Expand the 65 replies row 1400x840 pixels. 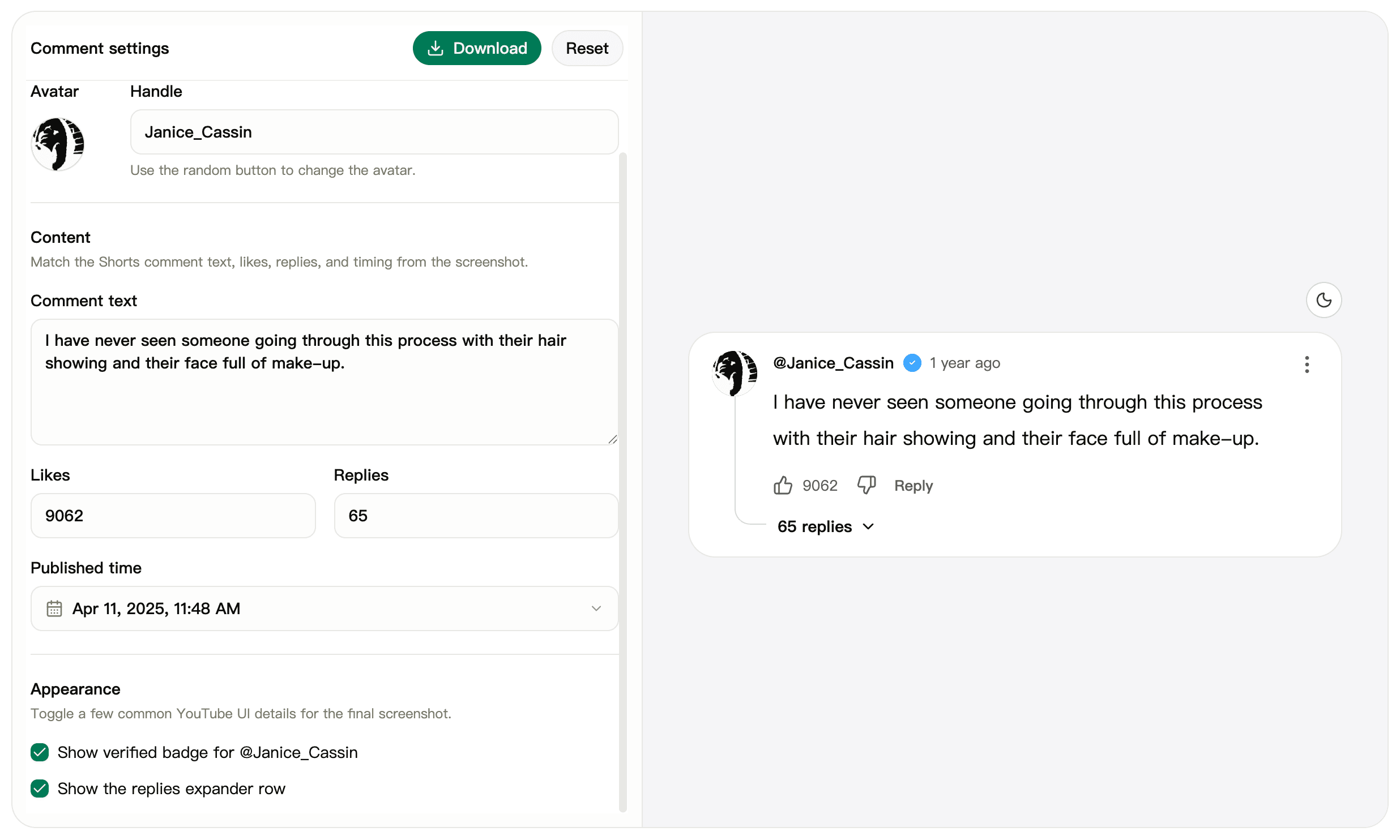click(825, 526)
